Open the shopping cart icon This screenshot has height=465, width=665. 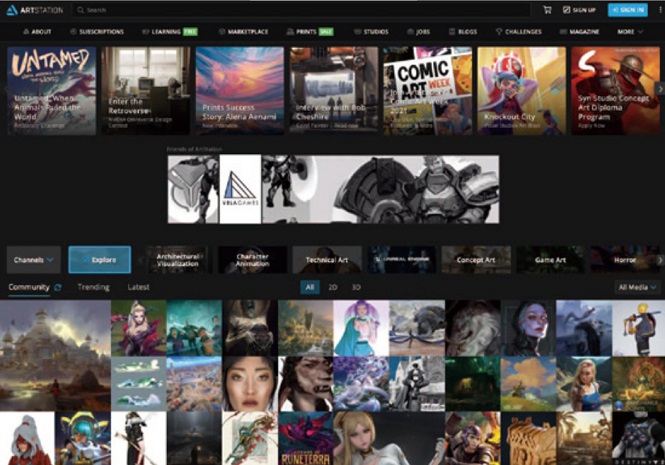547,10
